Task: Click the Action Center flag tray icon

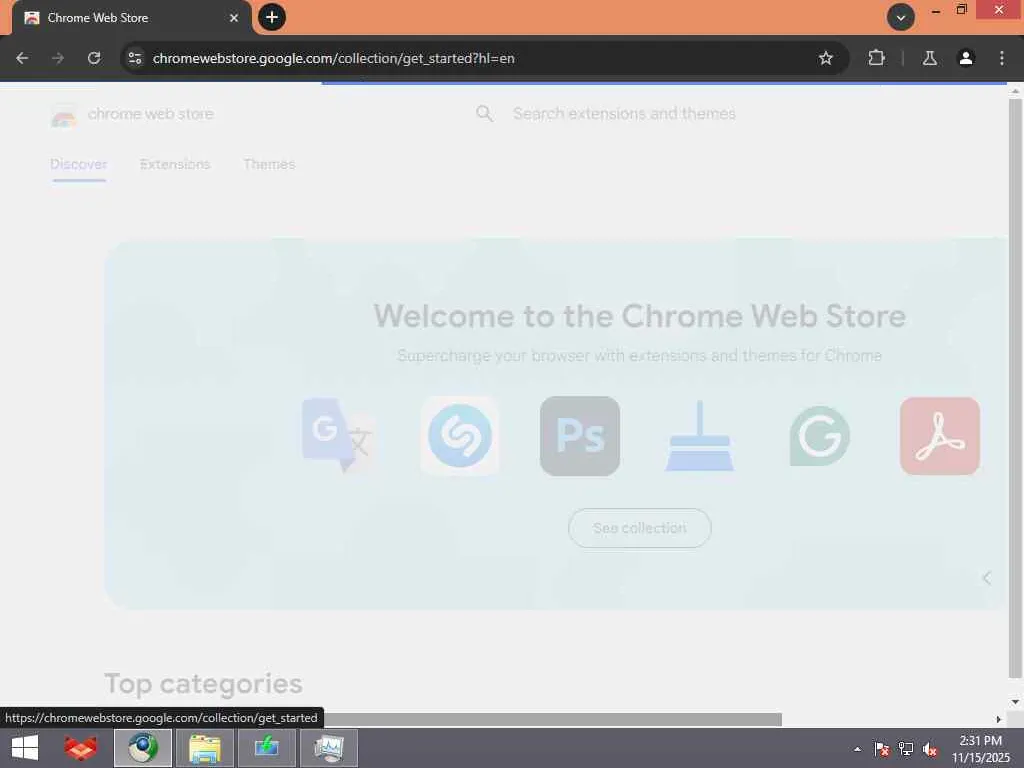Action: pyautogui.click(x=882, y=749)
